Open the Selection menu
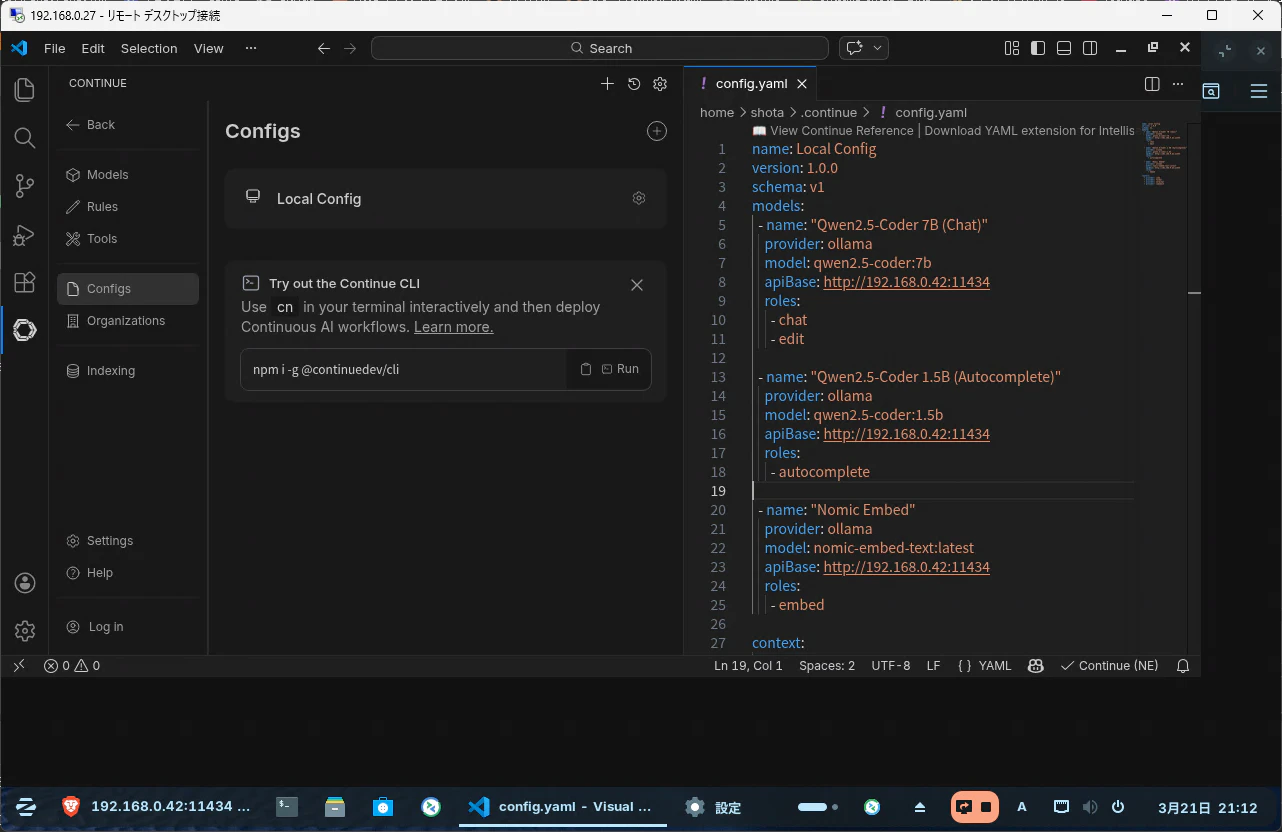1282x832 pixels. coord(149,48)
